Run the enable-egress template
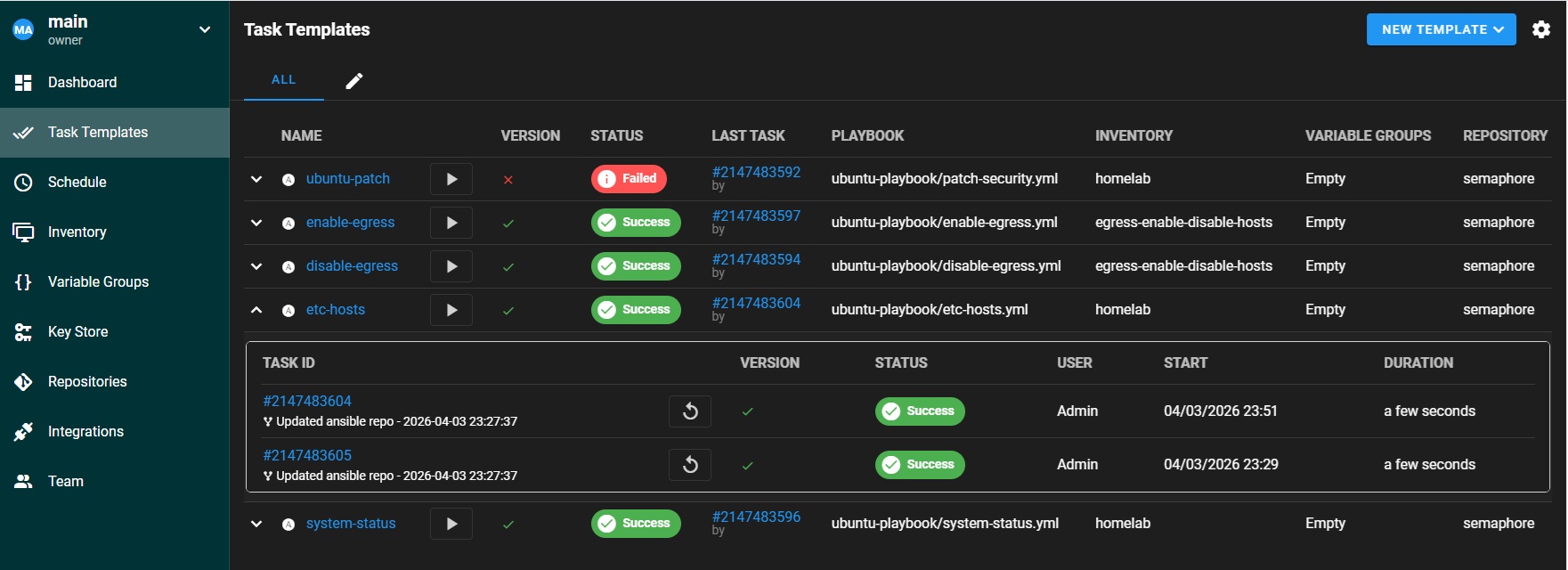Screen dimensions: 1568x570 tap(451, 223)
